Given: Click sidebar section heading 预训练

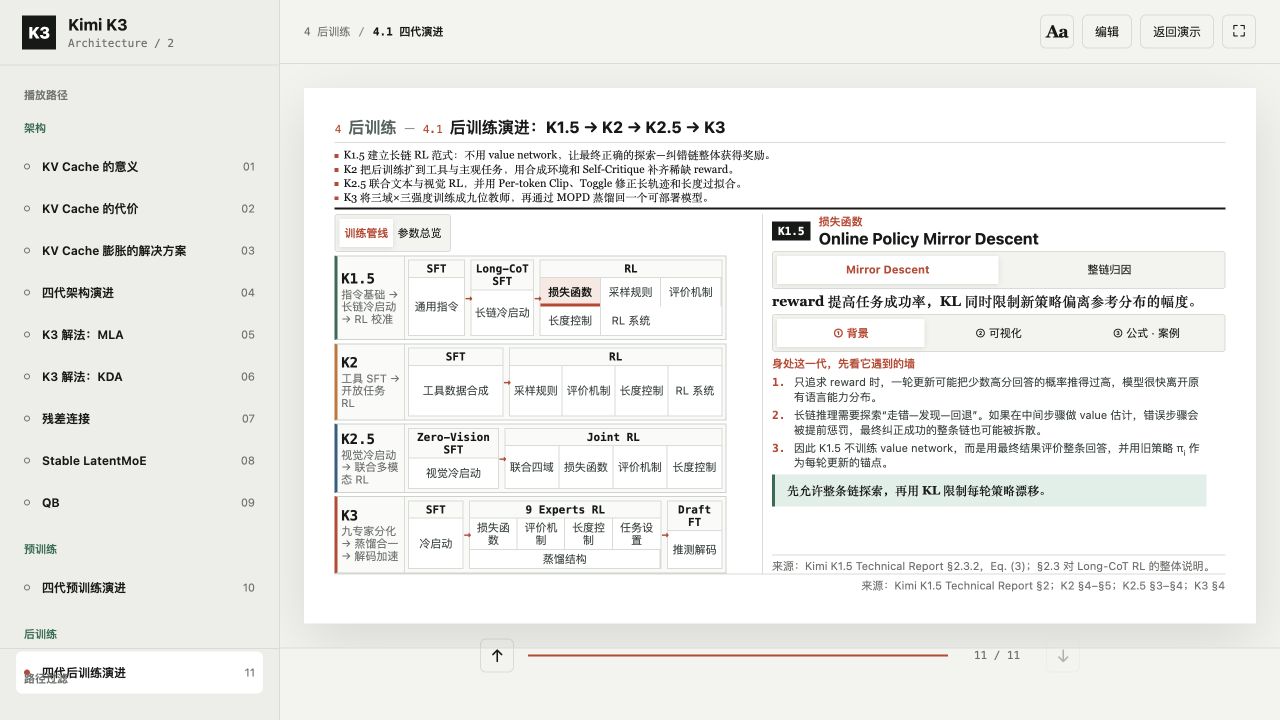Looking at the screenshot, I should (41, 549).
